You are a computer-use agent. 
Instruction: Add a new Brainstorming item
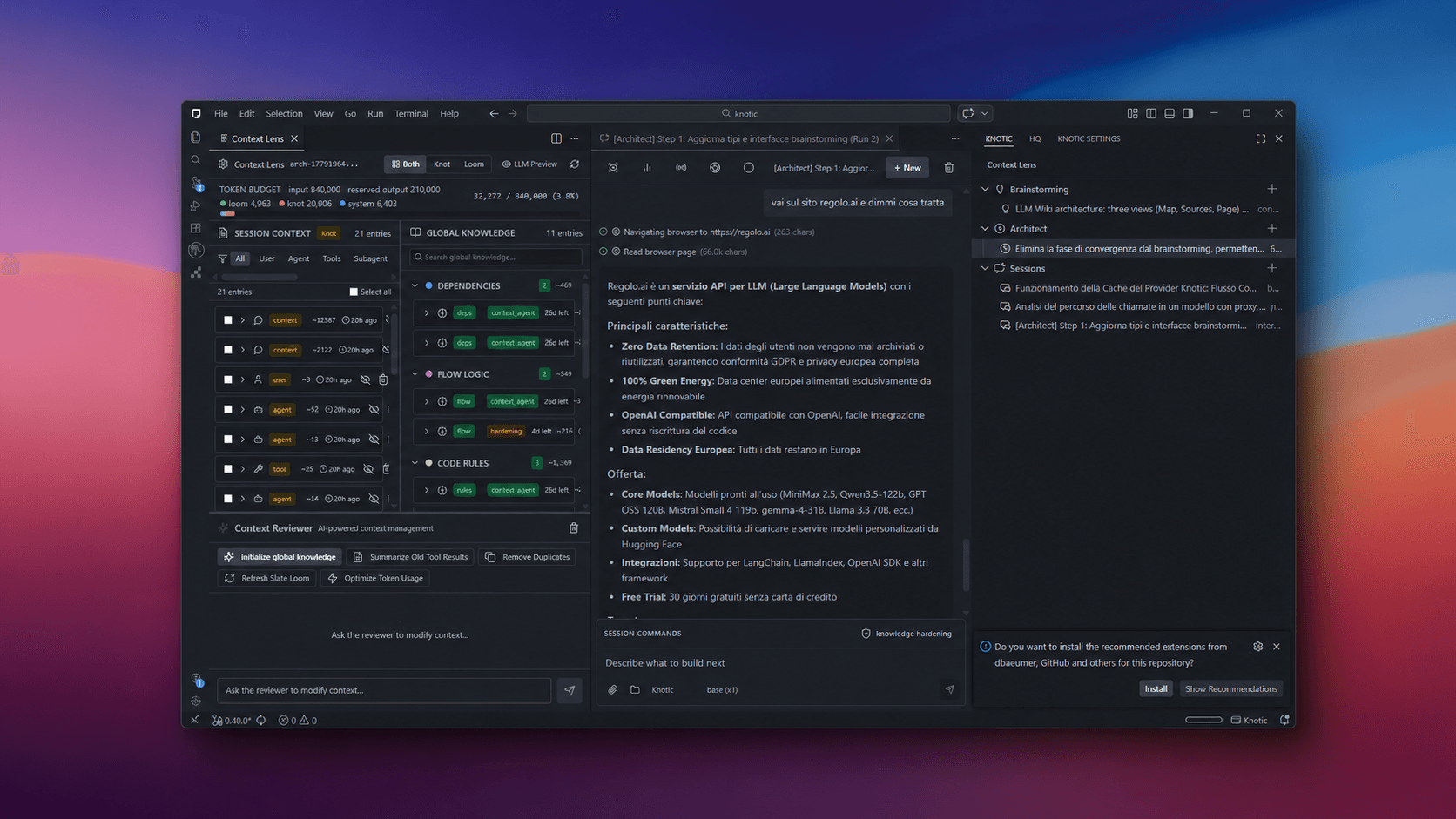(1272, 189)
